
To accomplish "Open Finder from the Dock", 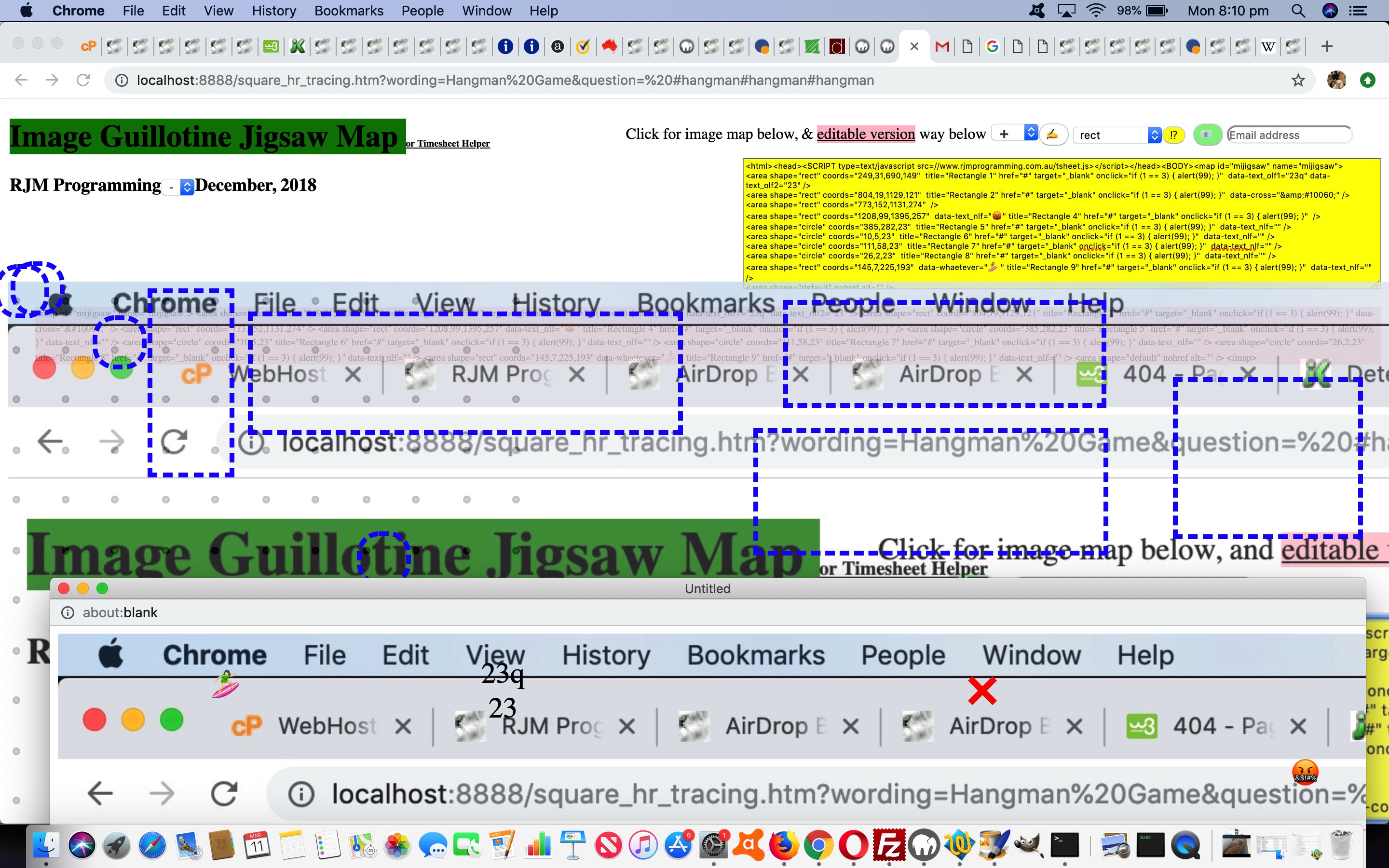I will [x=46, y=845].
